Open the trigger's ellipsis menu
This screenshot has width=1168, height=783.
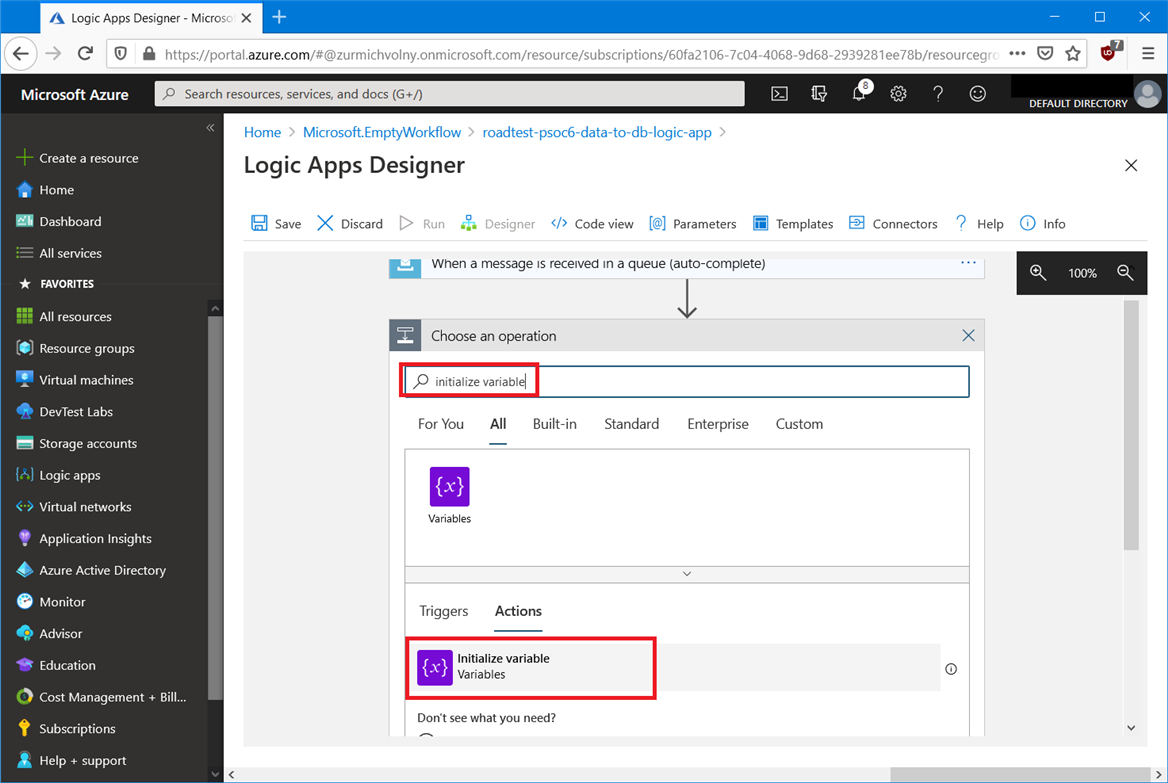967,263
